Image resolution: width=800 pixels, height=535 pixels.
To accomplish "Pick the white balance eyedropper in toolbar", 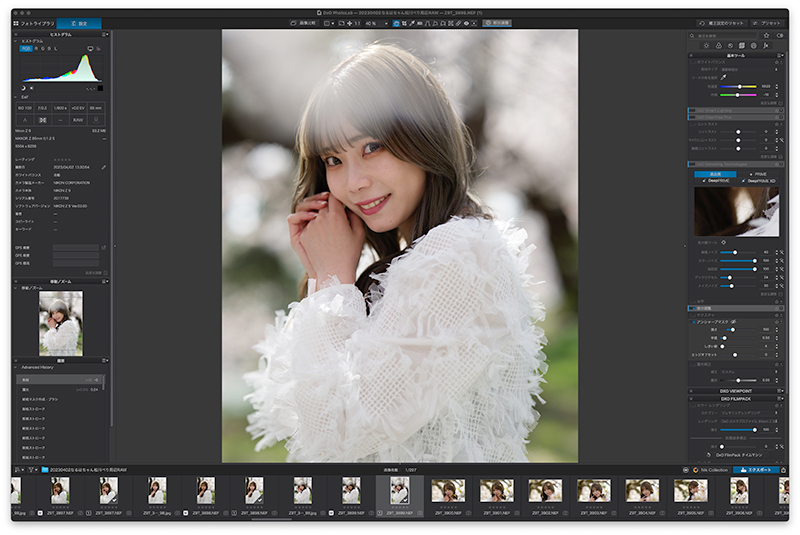I will coord(412,23).
